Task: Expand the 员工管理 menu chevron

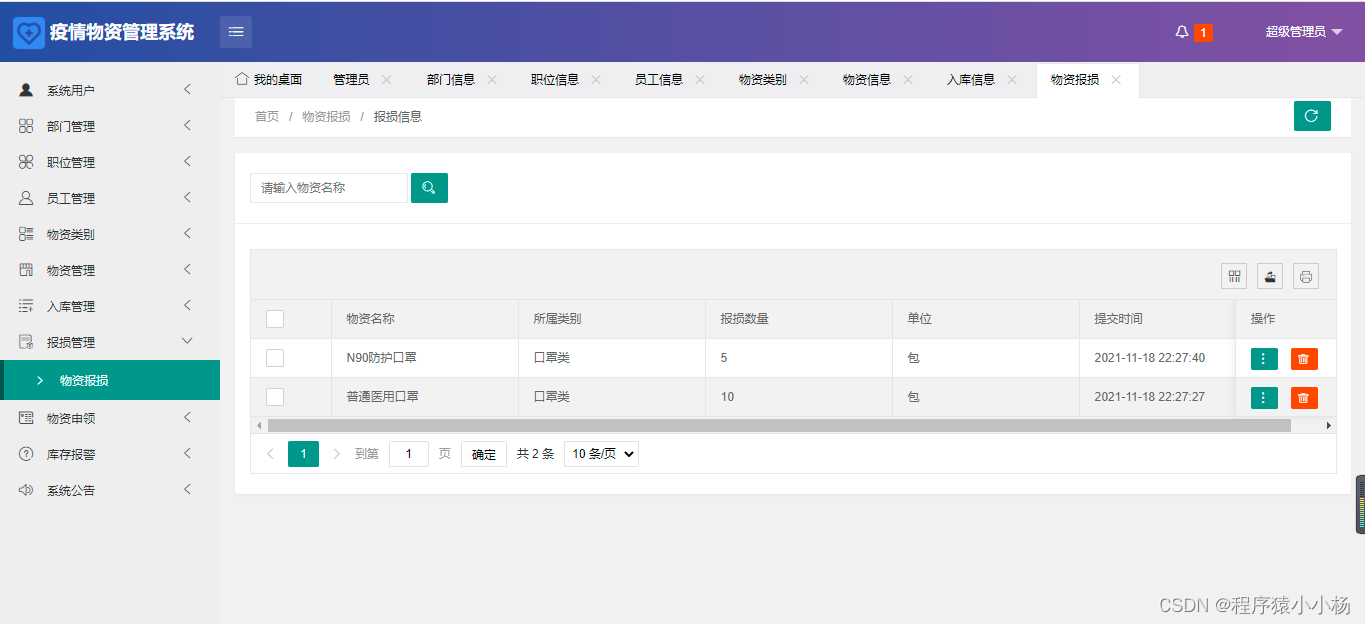Action: [x=187, y=198]
